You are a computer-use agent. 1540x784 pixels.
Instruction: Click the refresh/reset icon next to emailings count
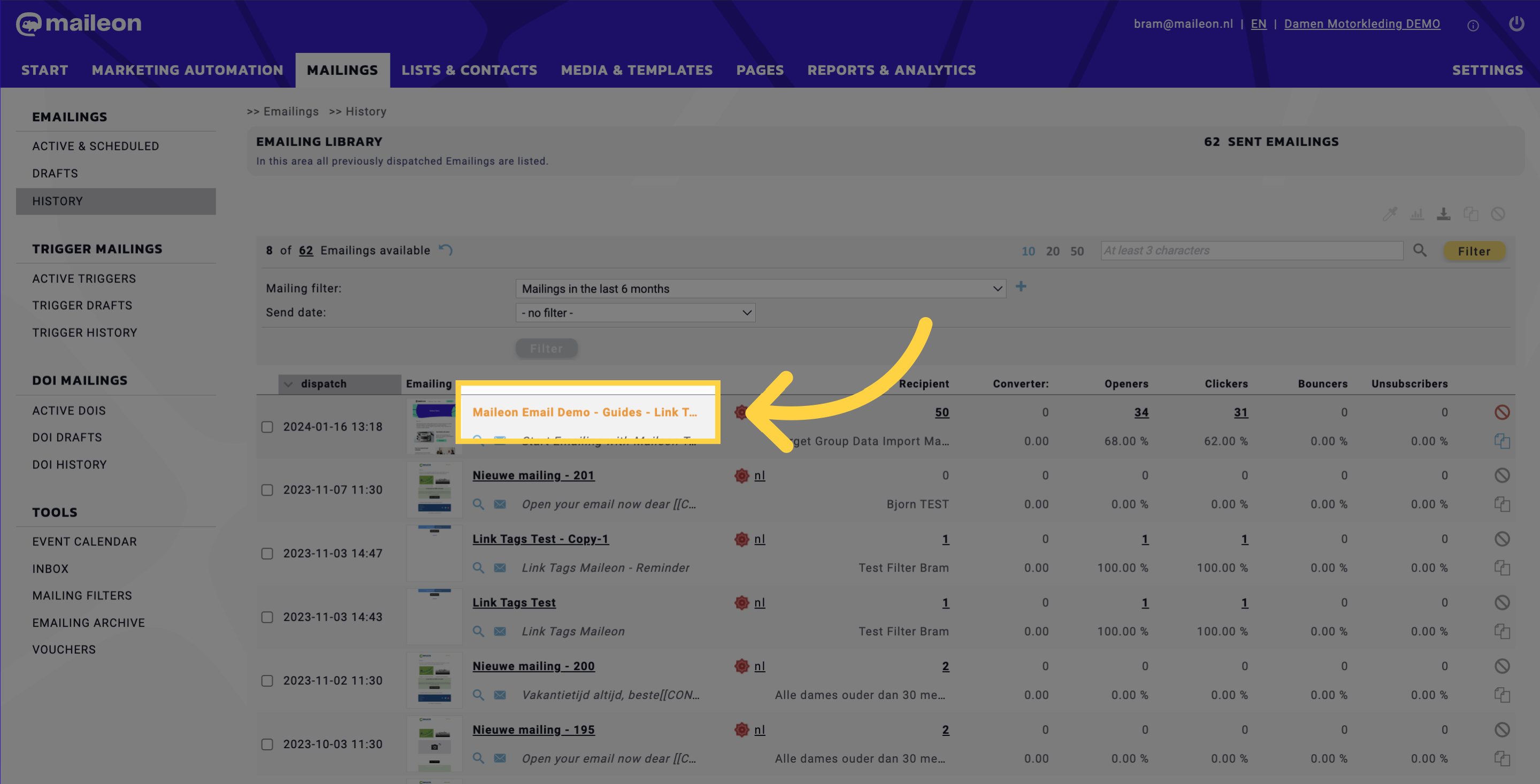447,250
